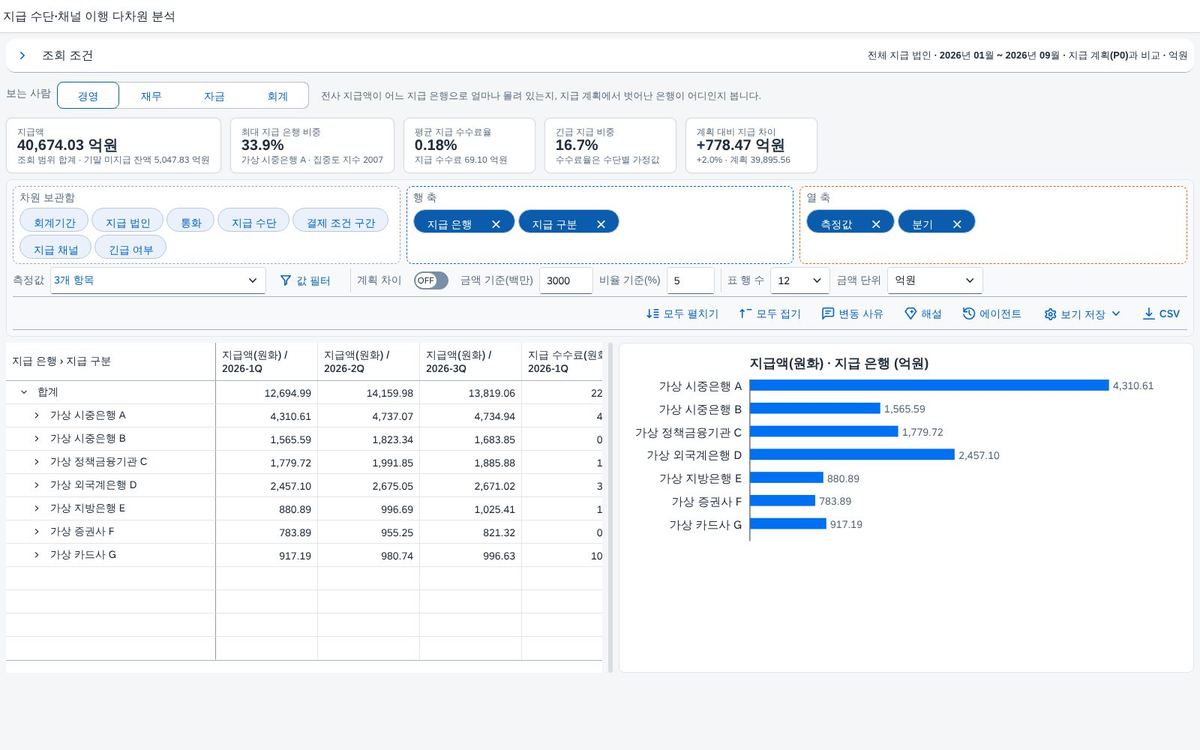This screenshot has width=1200, height=750.
Task: Toggle the 계획 차이 switch
Action: (x=431, y=281)
